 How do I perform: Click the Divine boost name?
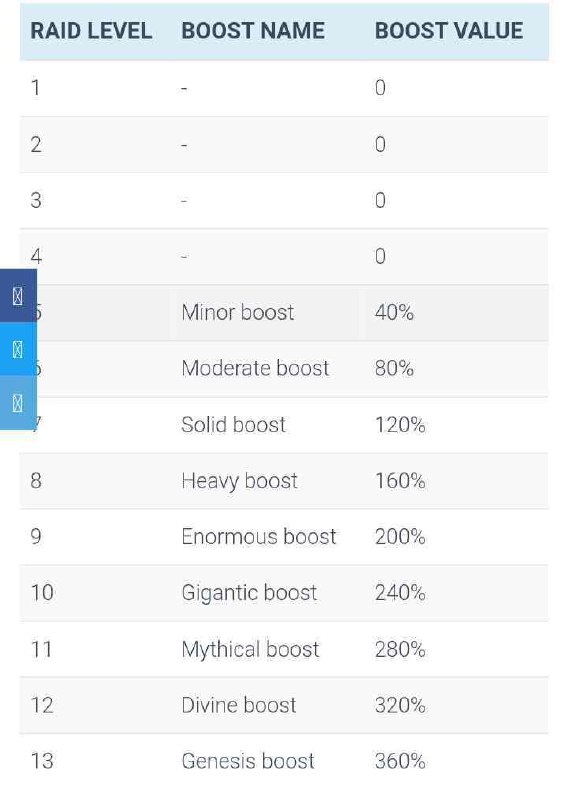point(239,706)
